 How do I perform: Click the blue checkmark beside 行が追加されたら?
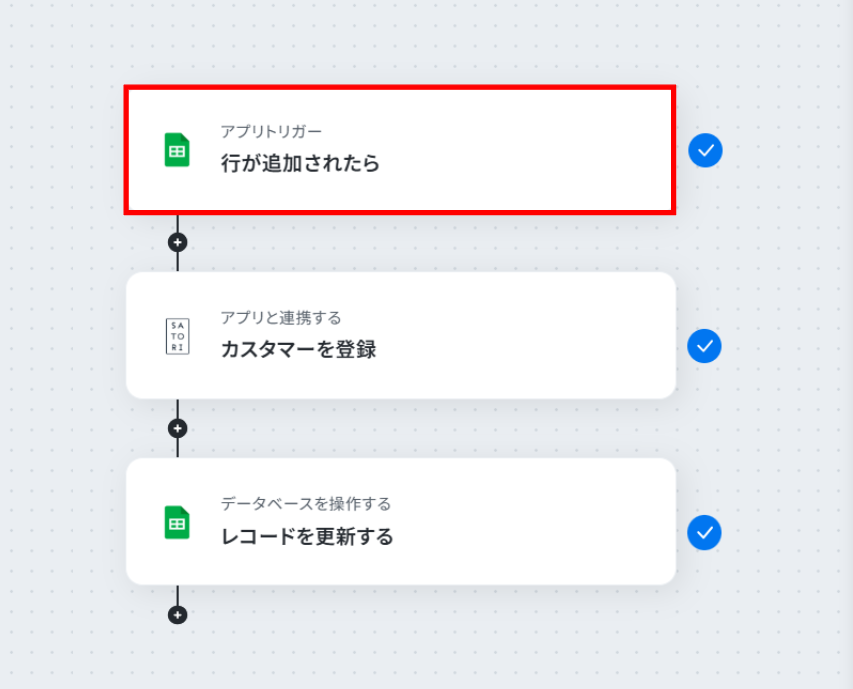[x=705, y=150]
